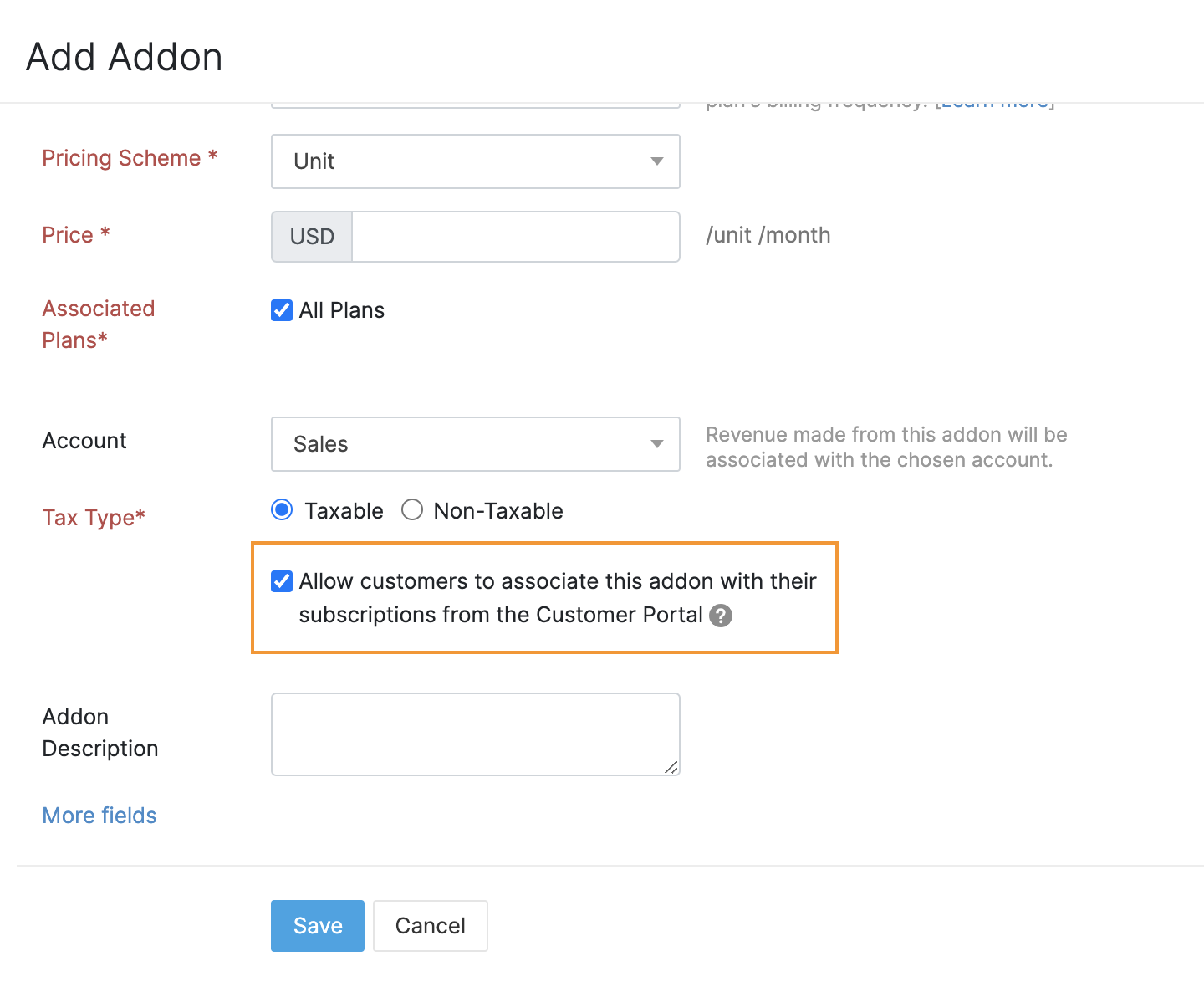1204x992 pixels.
Task: Click the Account revenue hint text
Action: tap(885, 447)
